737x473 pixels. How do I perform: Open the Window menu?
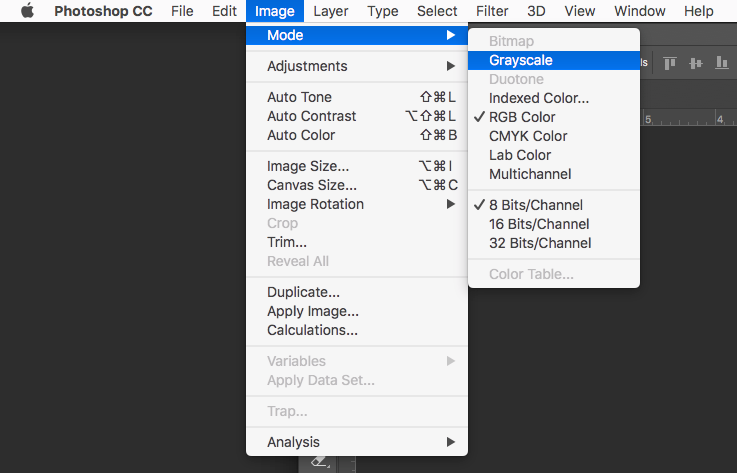[640, 11]
